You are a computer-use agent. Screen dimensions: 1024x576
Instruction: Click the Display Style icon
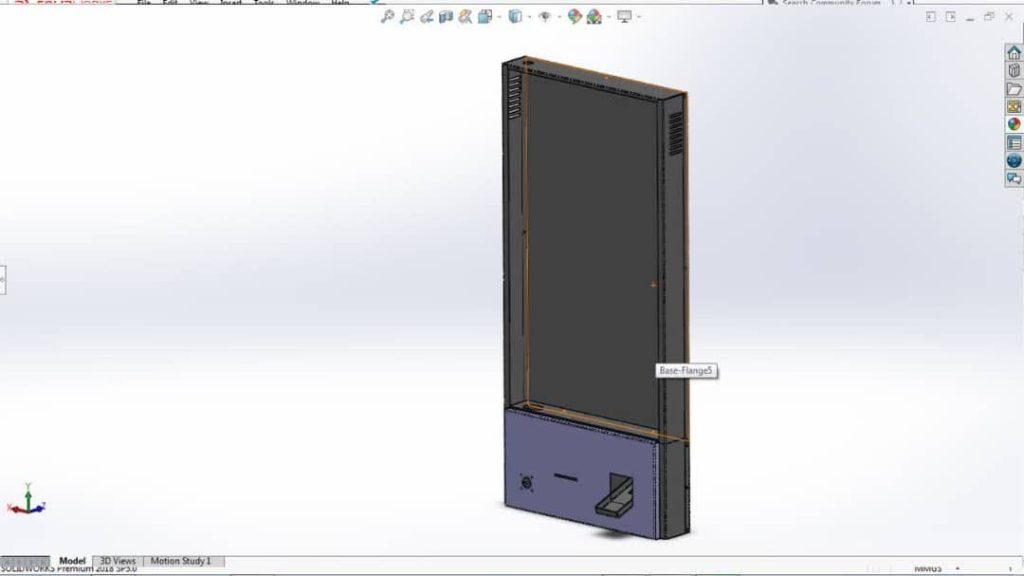click(515, 16)
